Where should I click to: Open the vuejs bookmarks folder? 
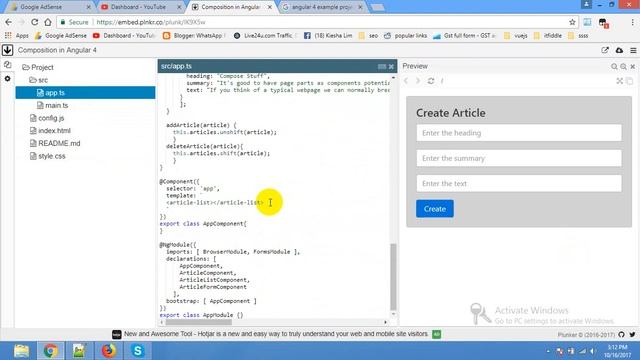point(516,36)
